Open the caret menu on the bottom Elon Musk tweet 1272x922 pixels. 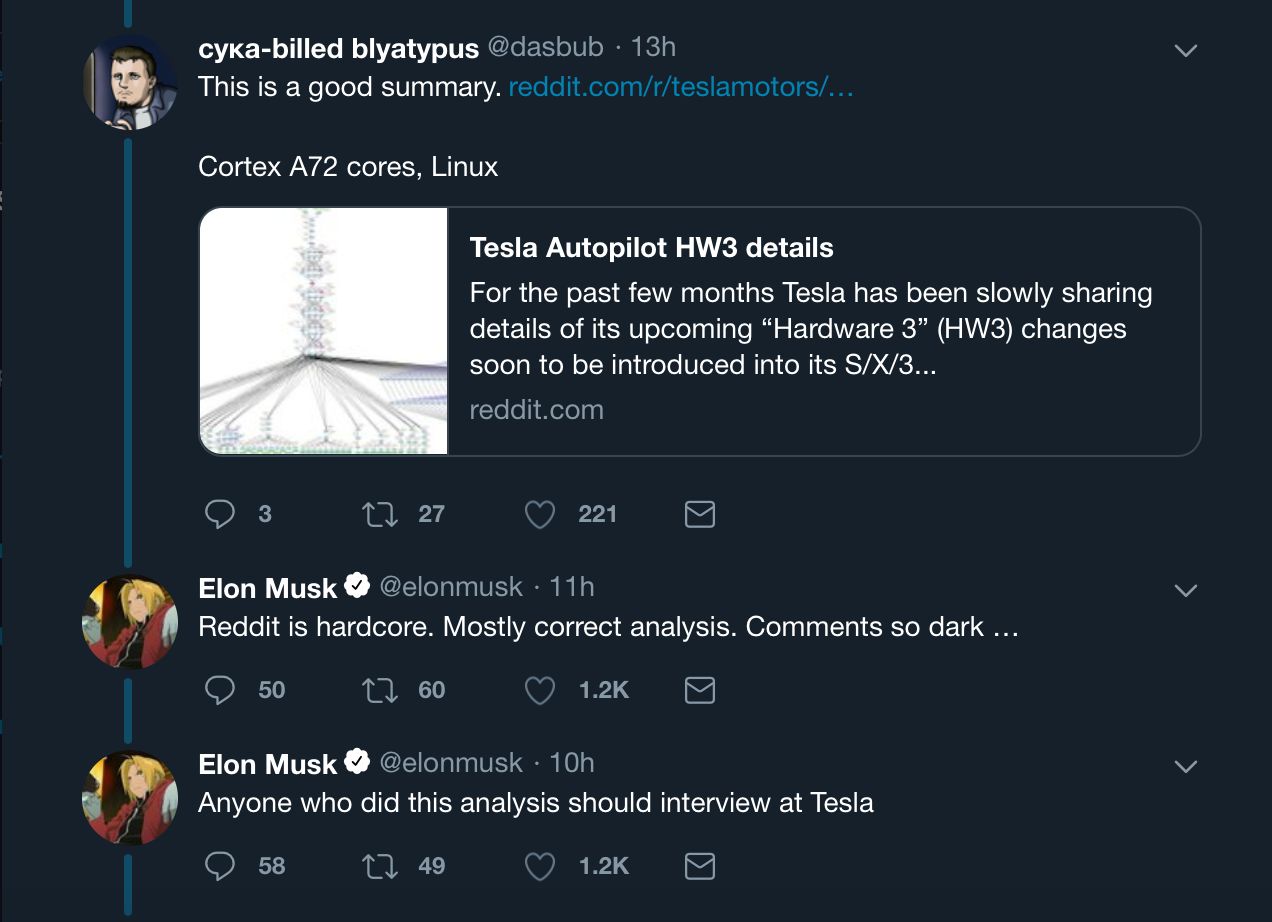(1186, 766)
